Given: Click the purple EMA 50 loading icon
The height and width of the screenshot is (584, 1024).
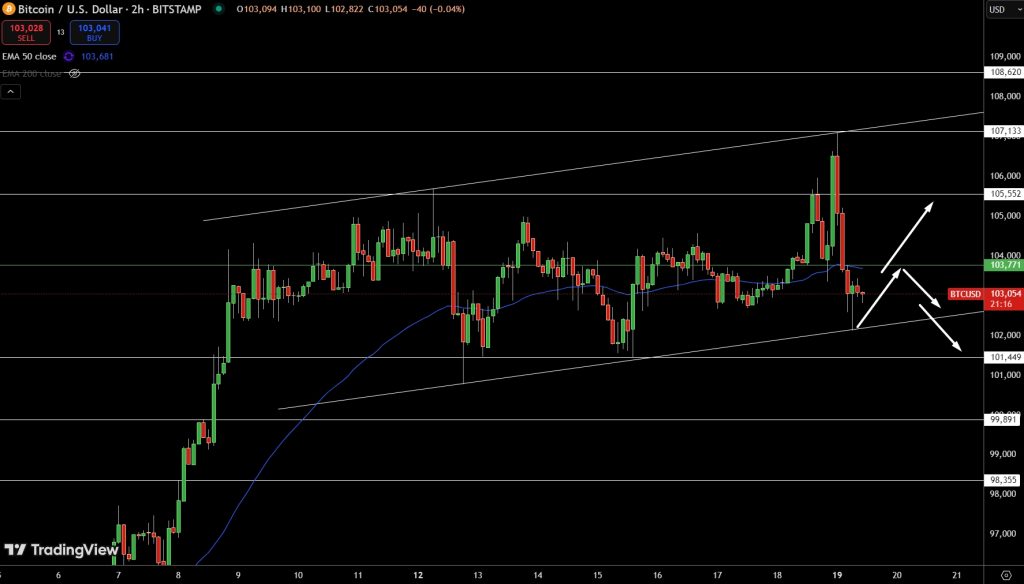Looking at the screenshot, I should point(69,57).
